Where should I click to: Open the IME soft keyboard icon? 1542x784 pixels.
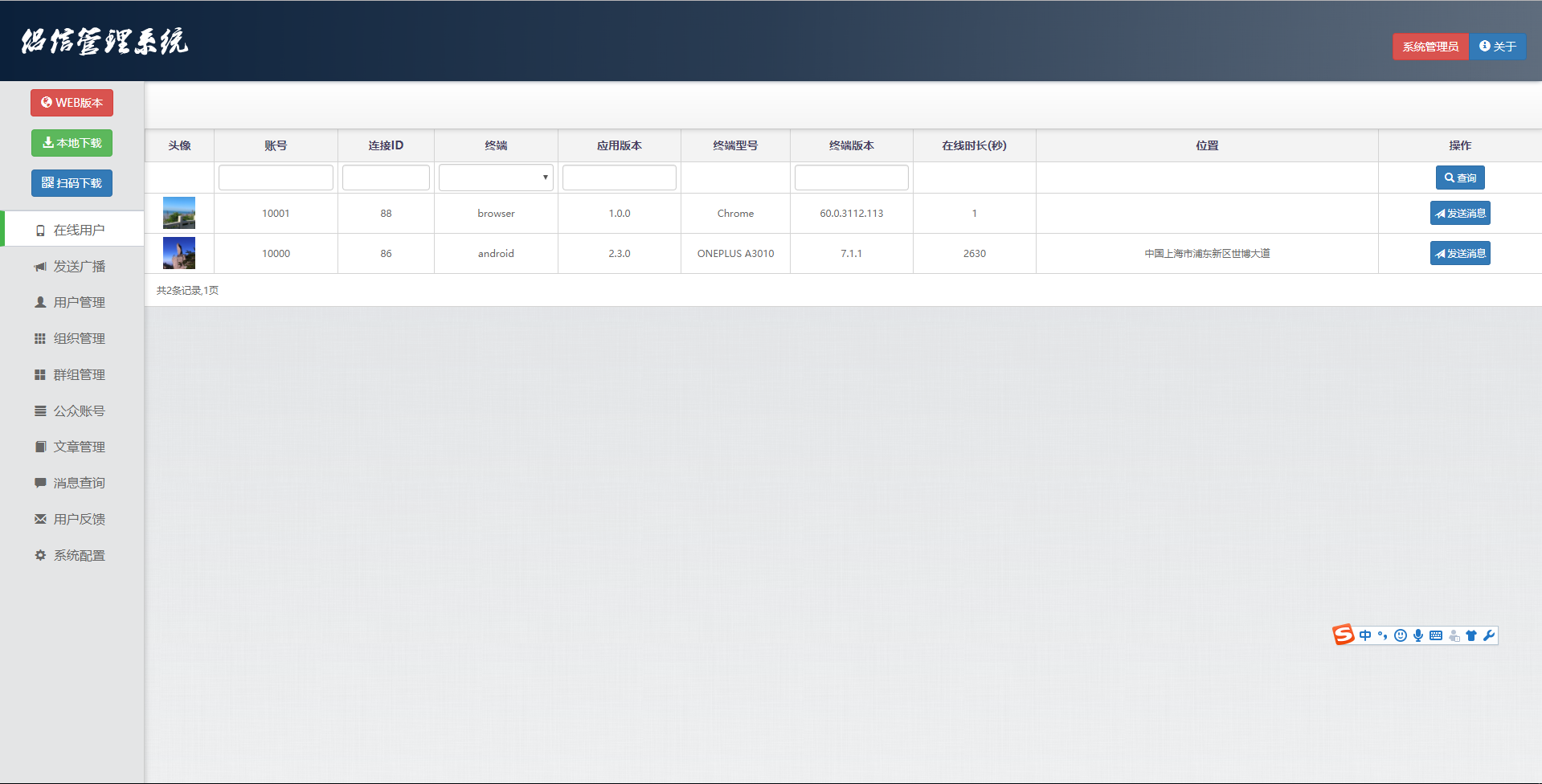coord(1436,635)
